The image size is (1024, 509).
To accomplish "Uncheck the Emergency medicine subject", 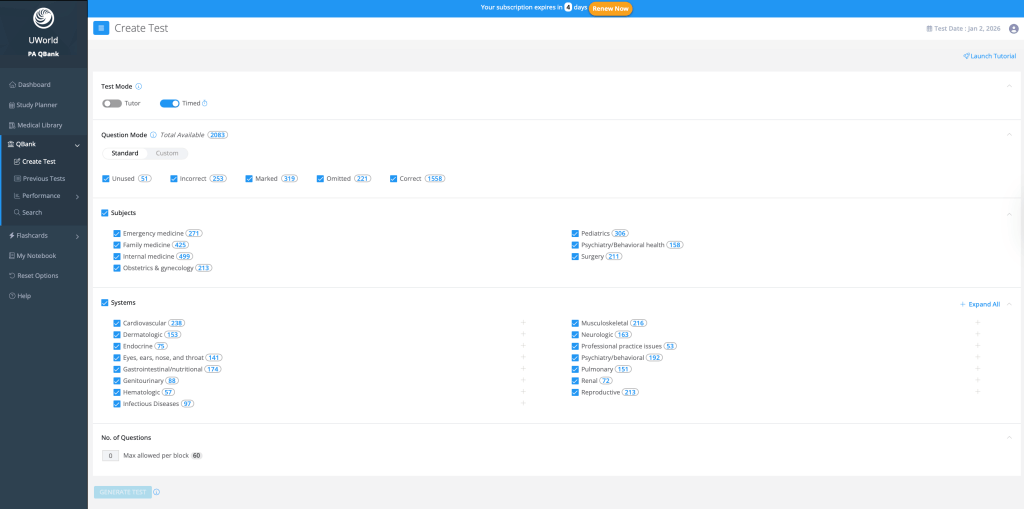I will click(117, 233).
